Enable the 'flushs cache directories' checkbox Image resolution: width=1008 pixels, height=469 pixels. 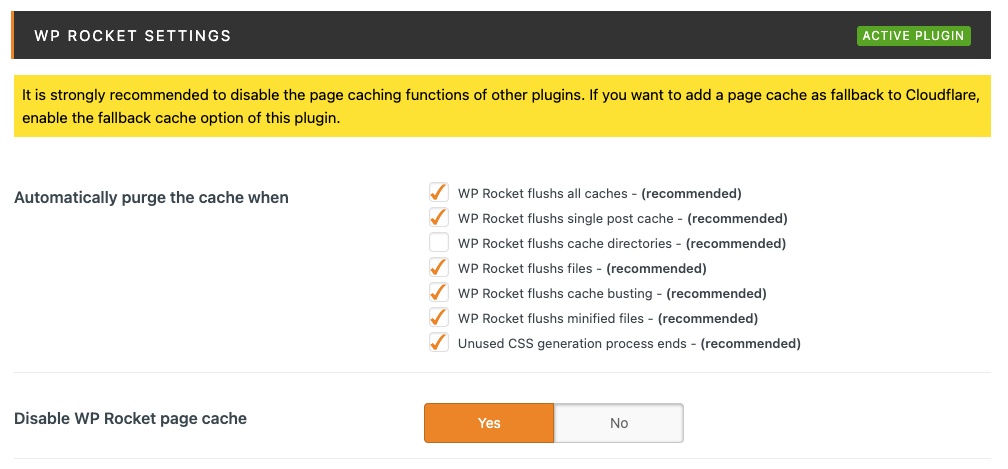coord(439,243)
